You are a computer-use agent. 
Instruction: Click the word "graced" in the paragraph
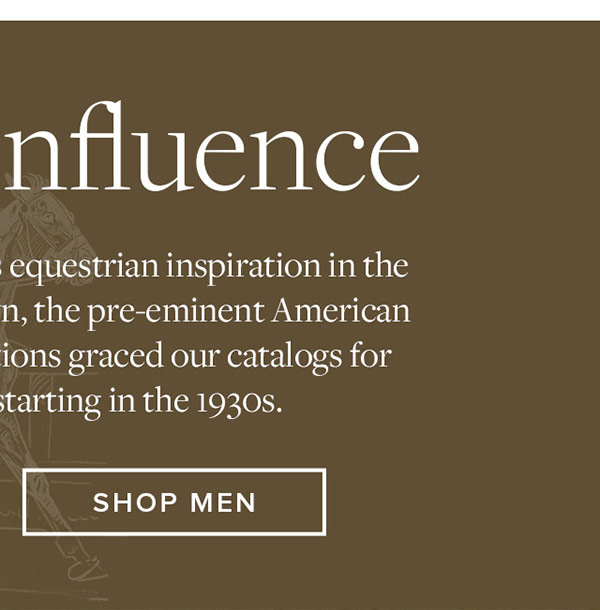[x=113, y=356]
